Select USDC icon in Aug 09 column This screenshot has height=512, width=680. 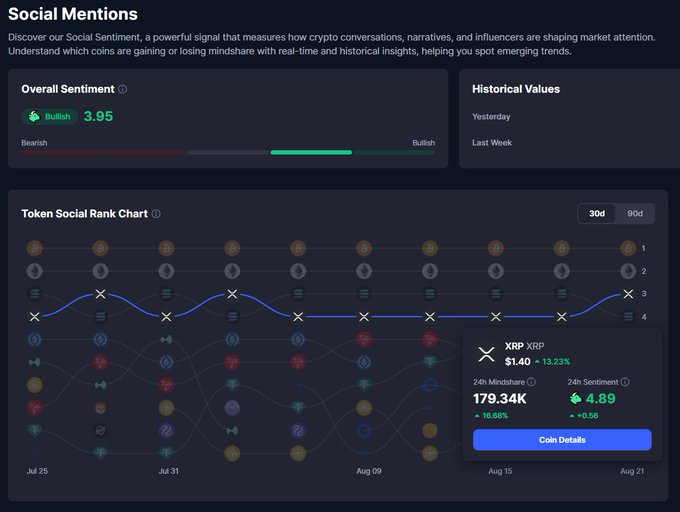coord(364,362)
